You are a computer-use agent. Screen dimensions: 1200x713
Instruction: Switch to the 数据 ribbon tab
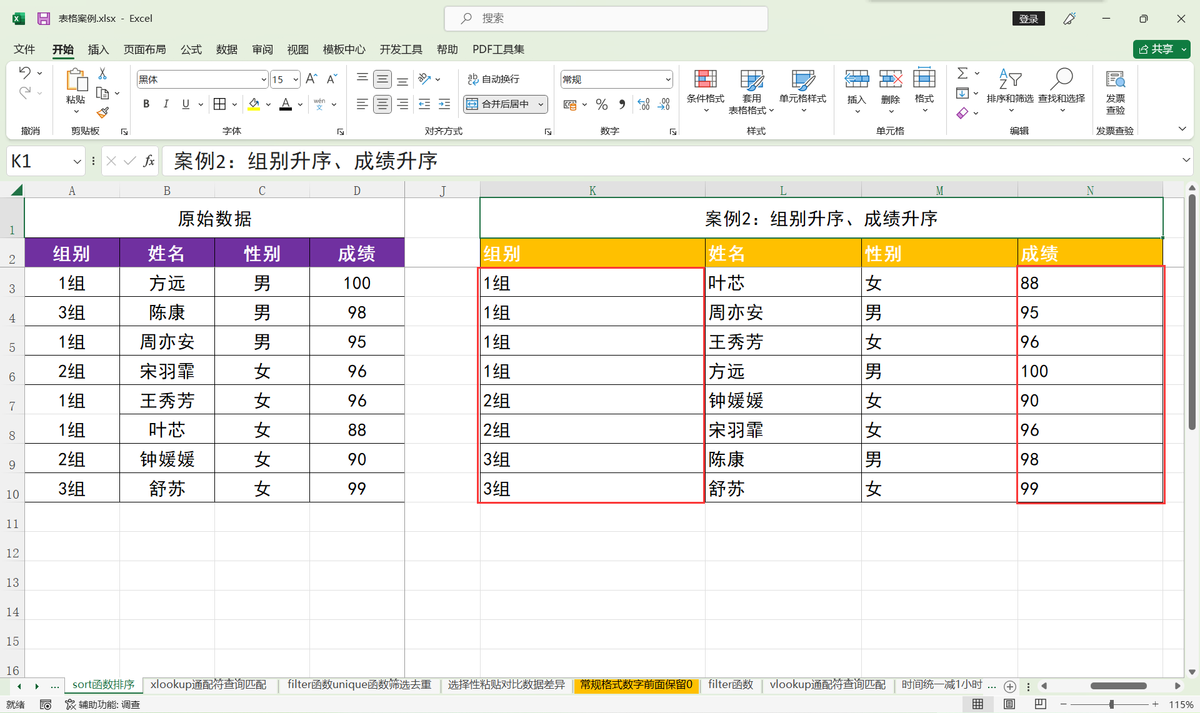[227, 49]
